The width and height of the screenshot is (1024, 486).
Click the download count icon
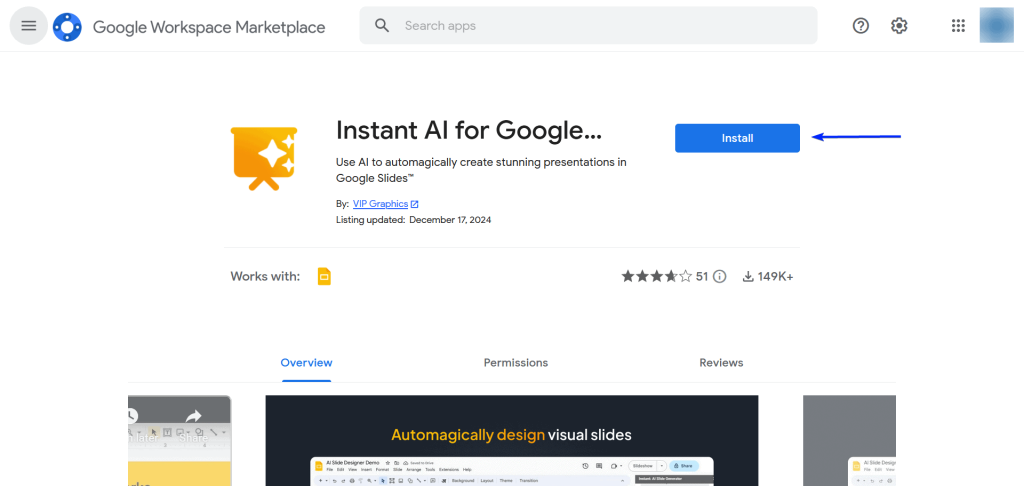747,277
